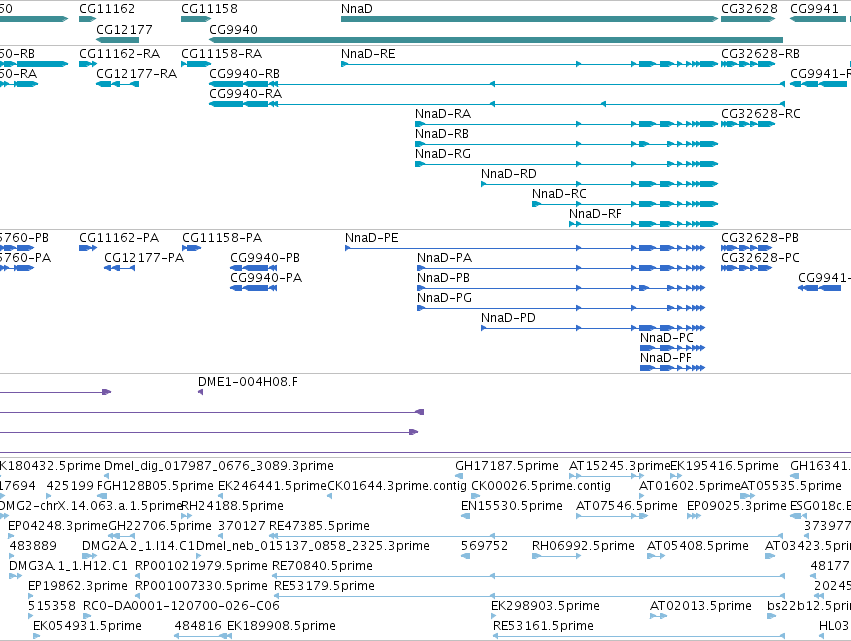Select the AT15245.3prime EST label
The height and width of the screenshot is (641, 851).
point(619,466)
